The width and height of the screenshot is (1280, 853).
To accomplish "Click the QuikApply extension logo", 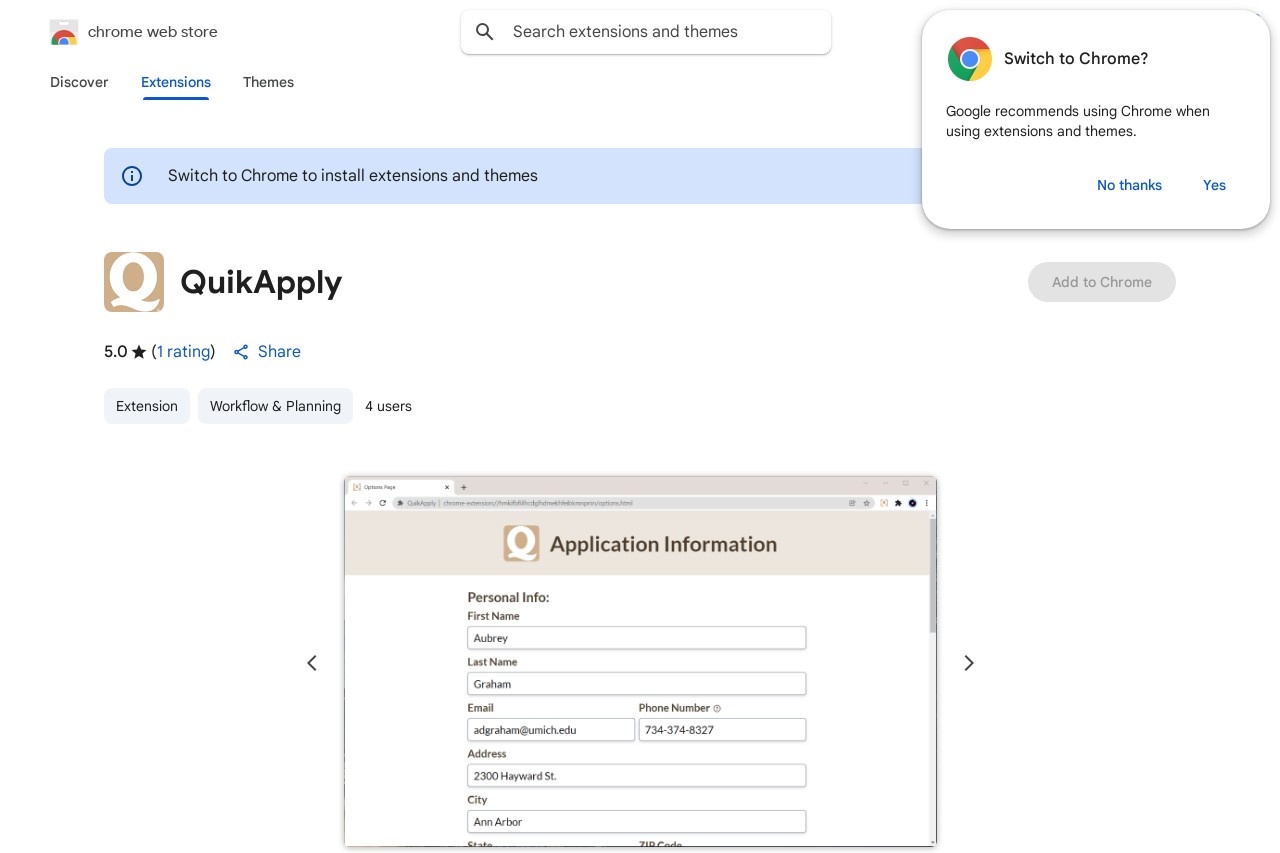I will 134,282.
